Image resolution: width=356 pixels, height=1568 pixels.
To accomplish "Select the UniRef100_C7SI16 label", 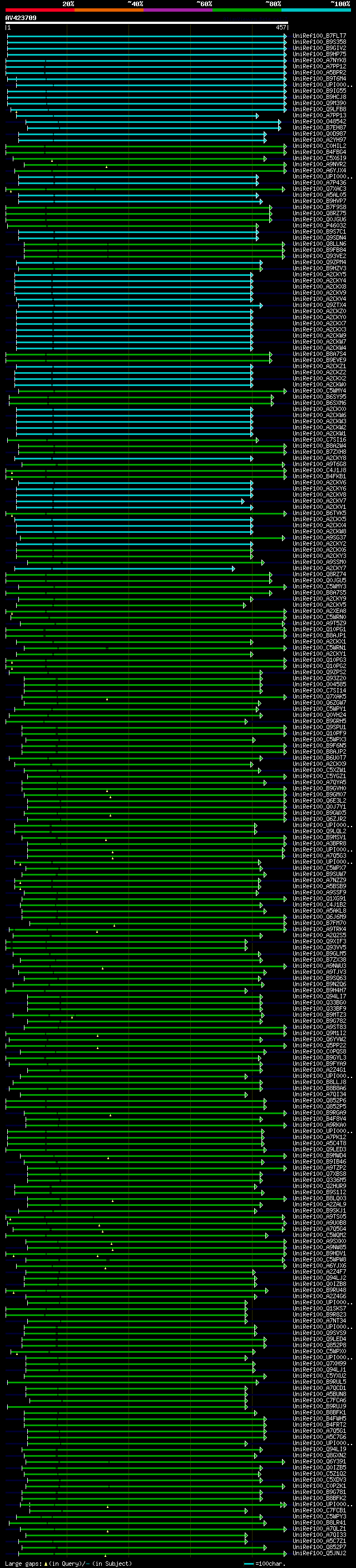I will pos(319,439).
